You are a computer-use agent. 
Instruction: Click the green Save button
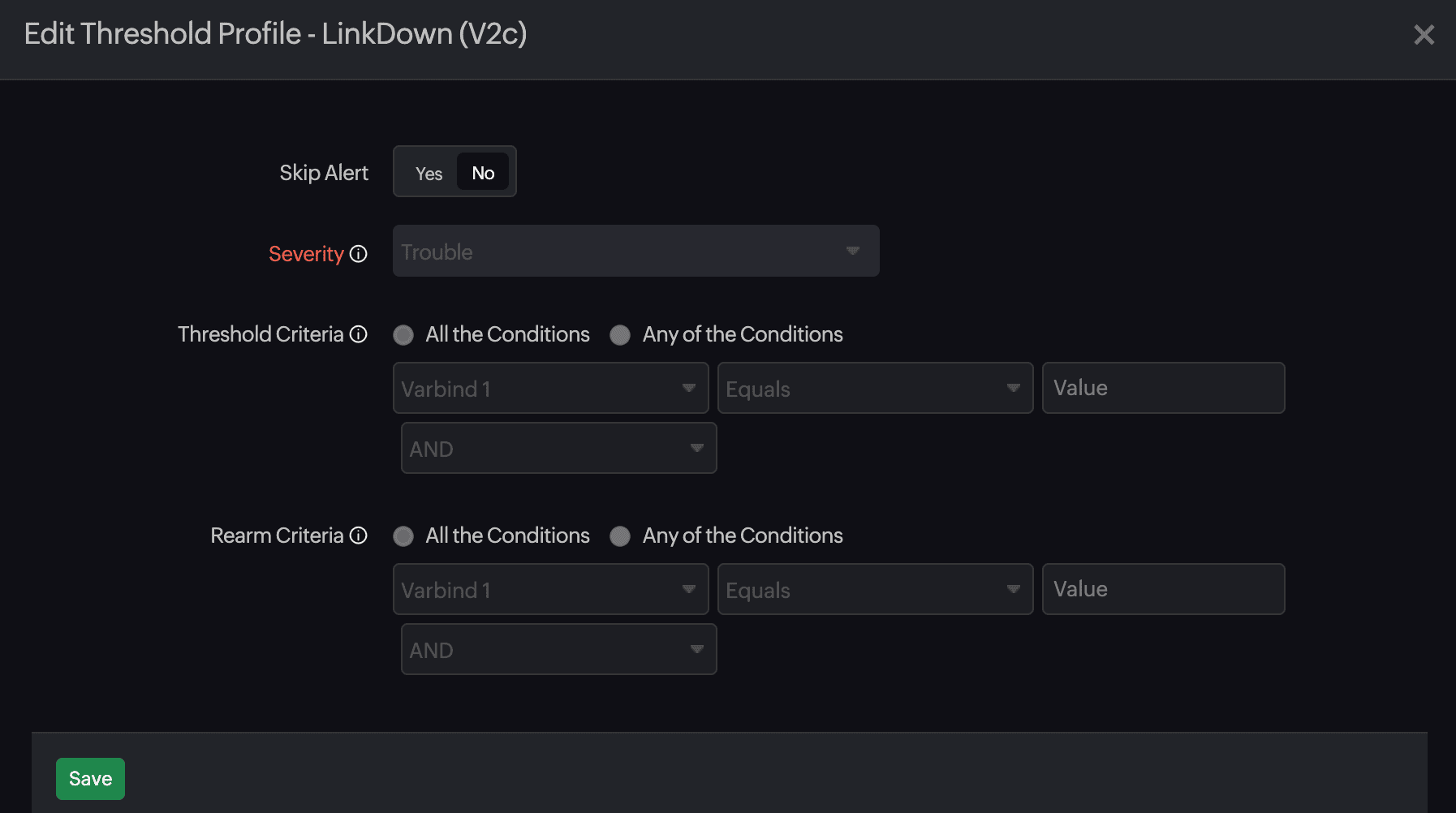click(x=90, y=779)
